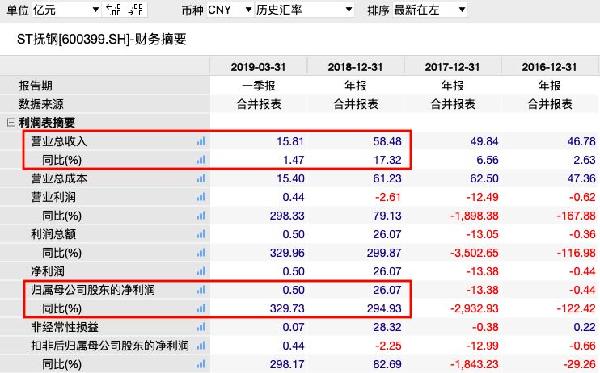Collapse the 利润表摘要 section

pyautogui.click(x=11, y=123)
